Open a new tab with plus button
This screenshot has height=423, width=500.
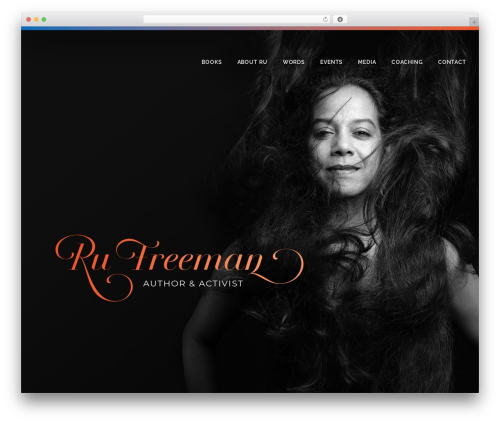[x=474, y=22]
